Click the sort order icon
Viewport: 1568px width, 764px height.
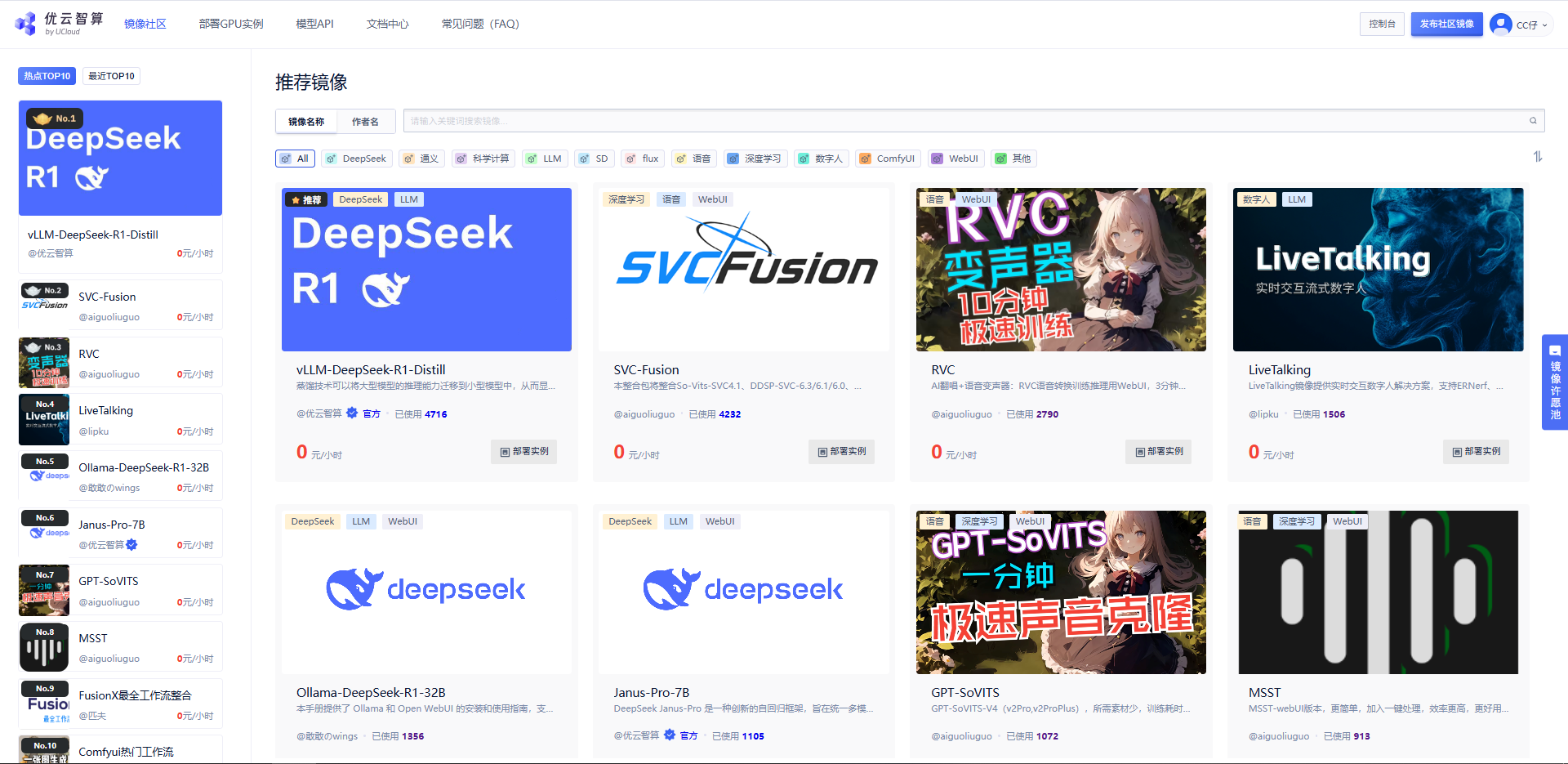pyautogui.click(x=1538, y=156)
